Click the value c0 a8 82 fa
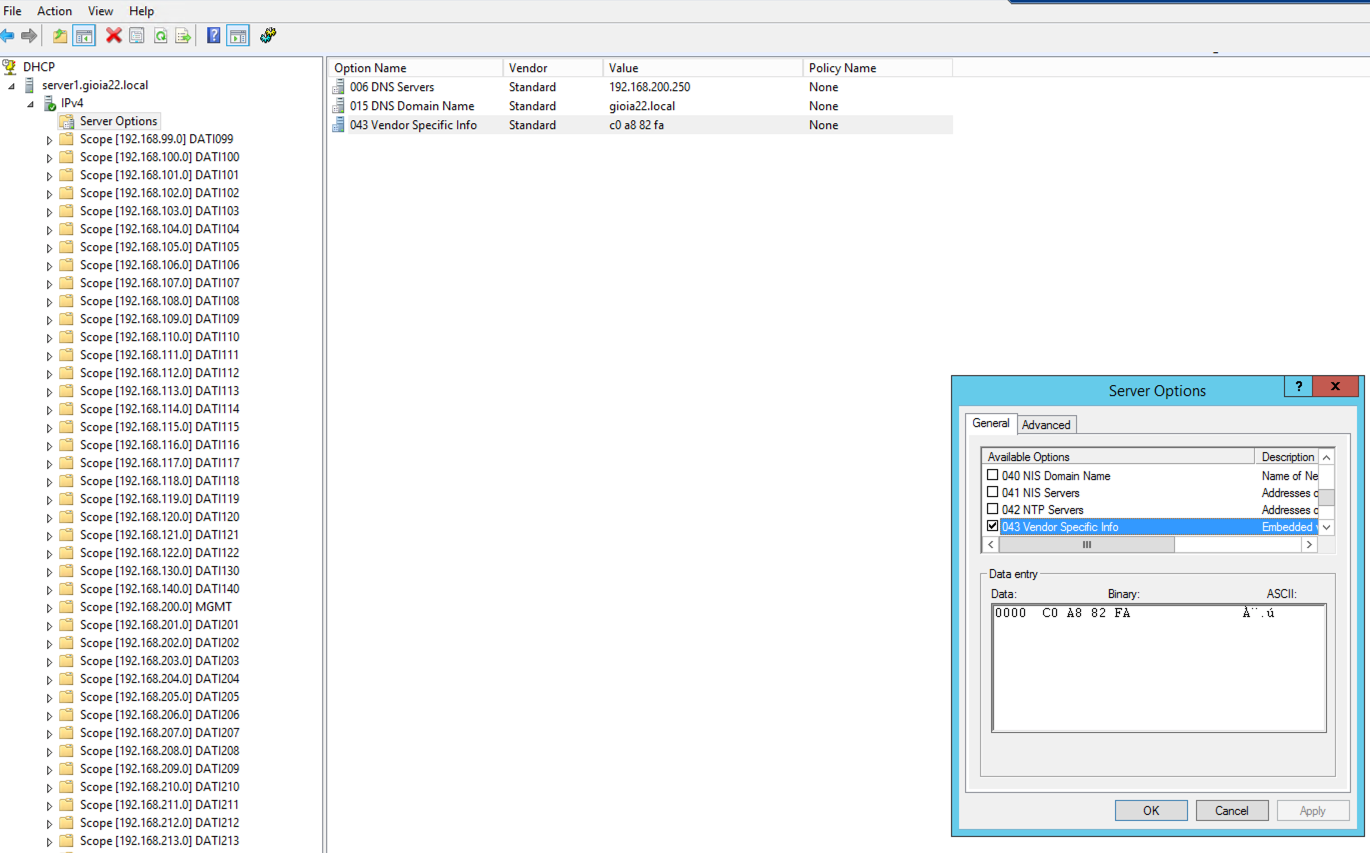This screenshot has width=1370, height=853. [x=636, y=125]
